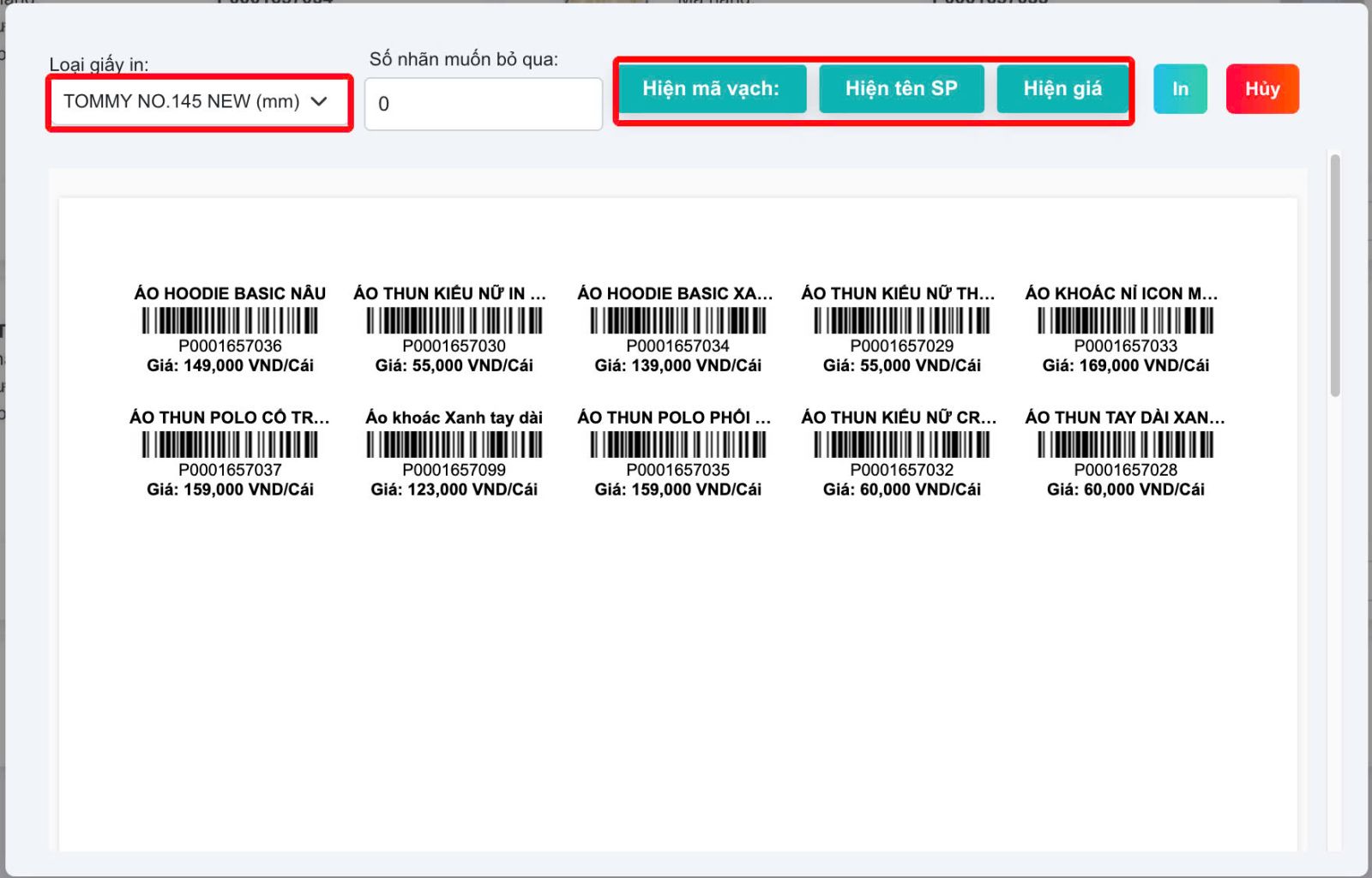Viewport: 1372px width, 878px height.
Task: Click the label name 'ÁO KHOÁC NỈ ICON M...'
Action: point(1122,293)
